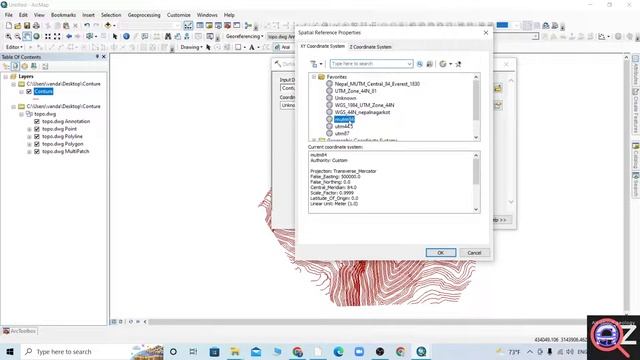Open File Explorer from taskbar

235,351
